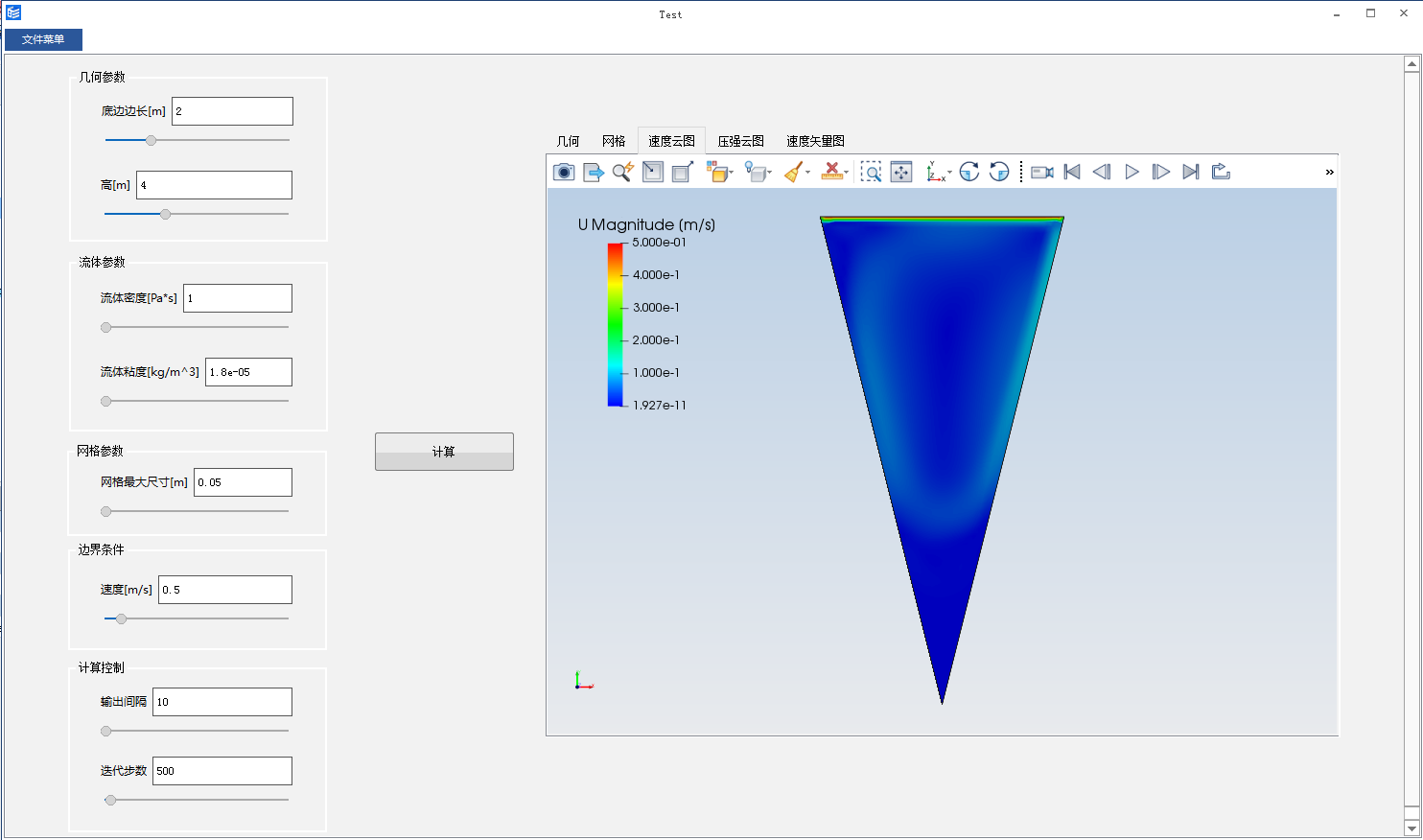Click the 高[m] input field
1423x840 pixels.
tap(215, 185)
